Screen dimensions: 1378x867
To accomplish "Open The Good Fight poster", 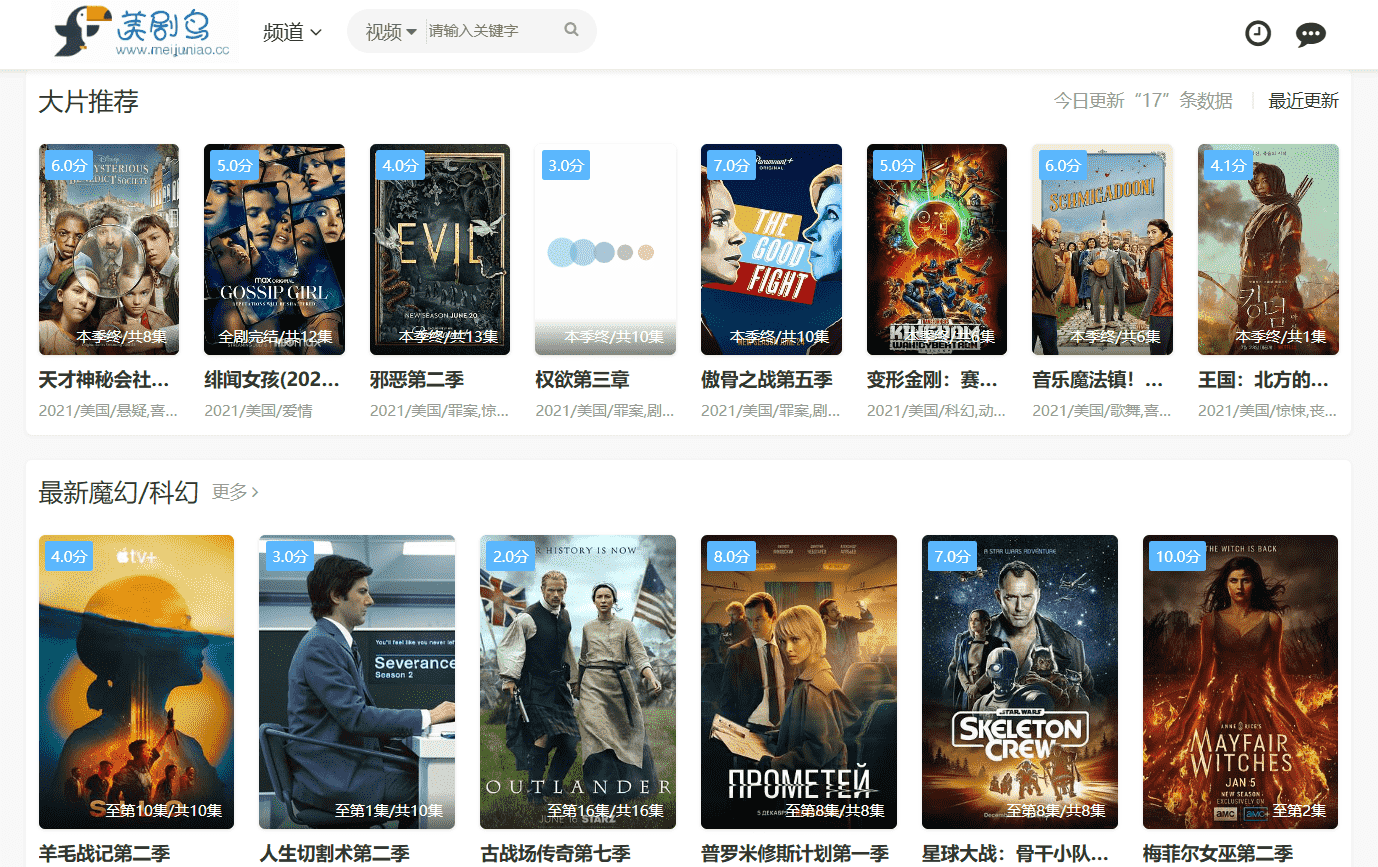I will pos(771,249).
